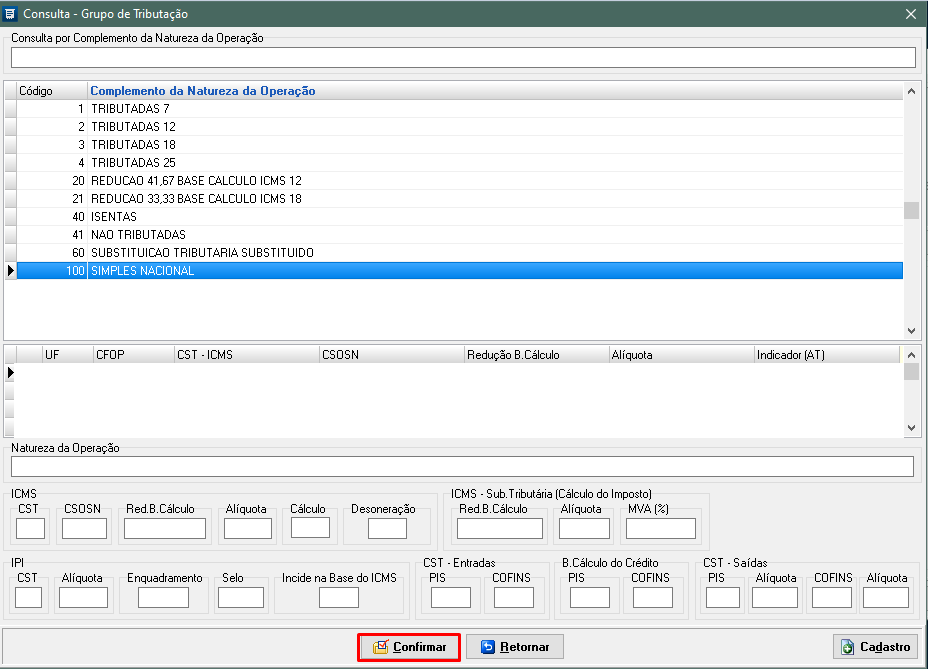
Task: Select row ISENTAS in the list
Action: pos(114,217)
